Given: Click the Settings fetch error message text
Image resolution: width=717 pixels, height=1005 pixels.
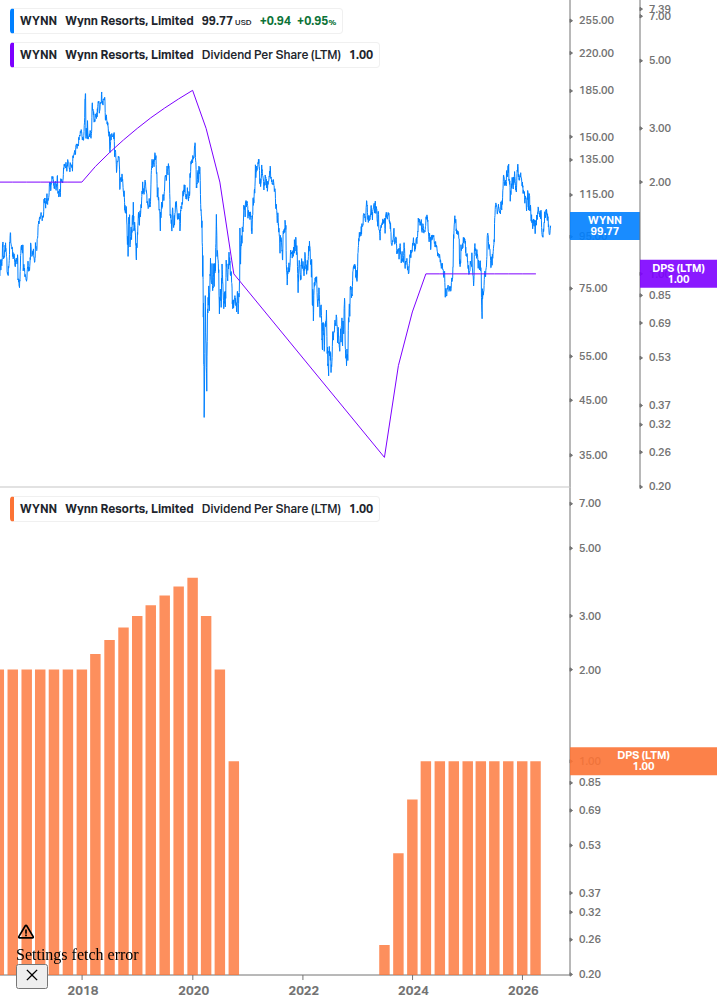Looking at the screenshot, I should click(77, 954).
